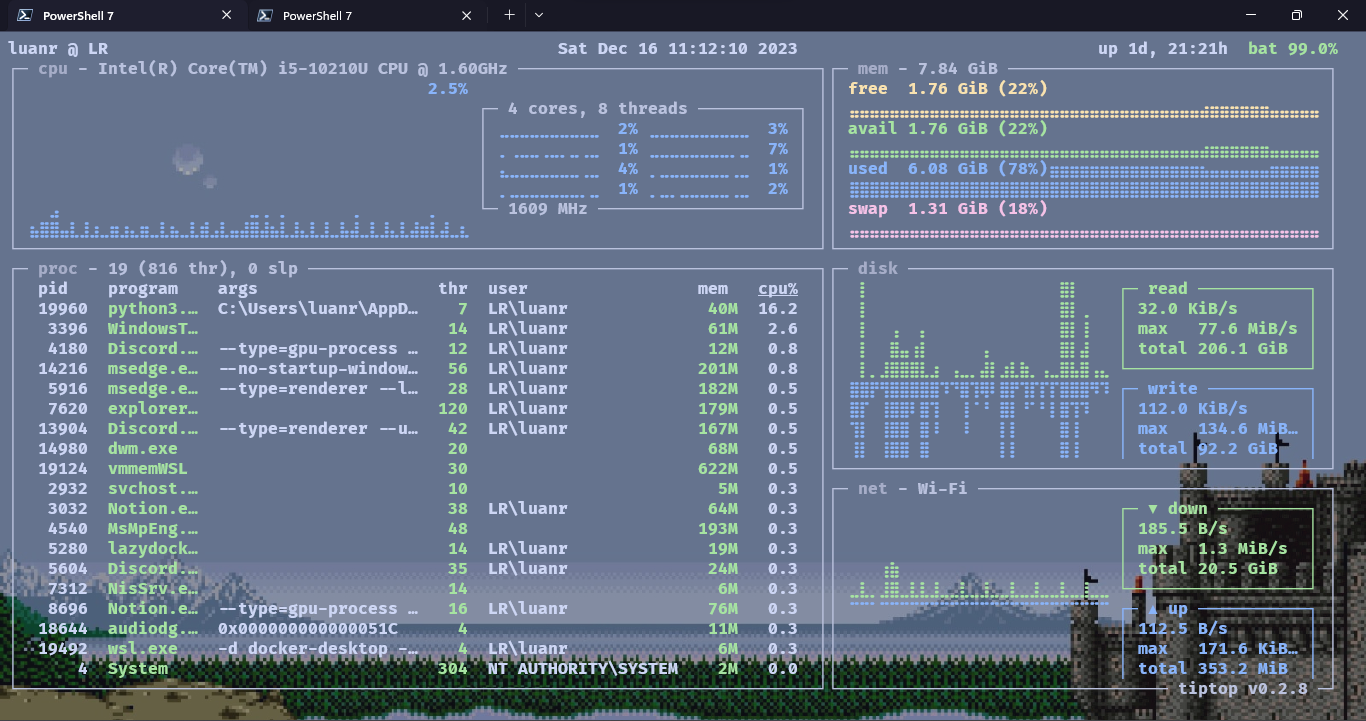Image resolution: width=1366 pixels, height=721 pixels.
Task: Click the user column header
Action: click(508, 289)
